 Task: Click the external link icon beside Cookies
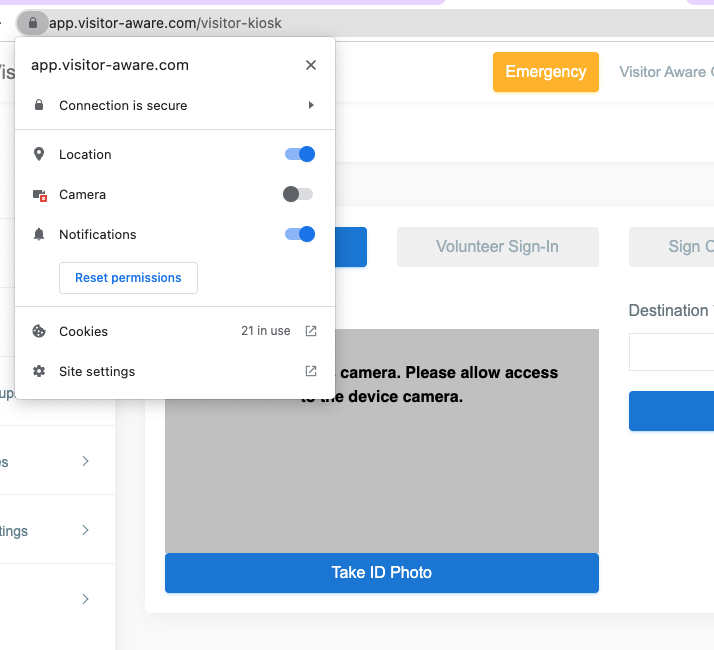(311, 331)
